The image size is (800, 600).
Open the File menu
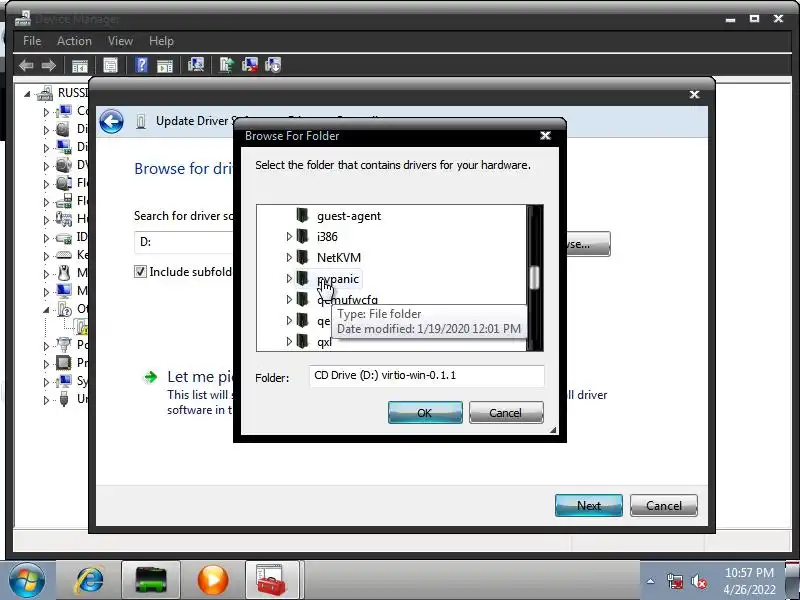(32, 41)
